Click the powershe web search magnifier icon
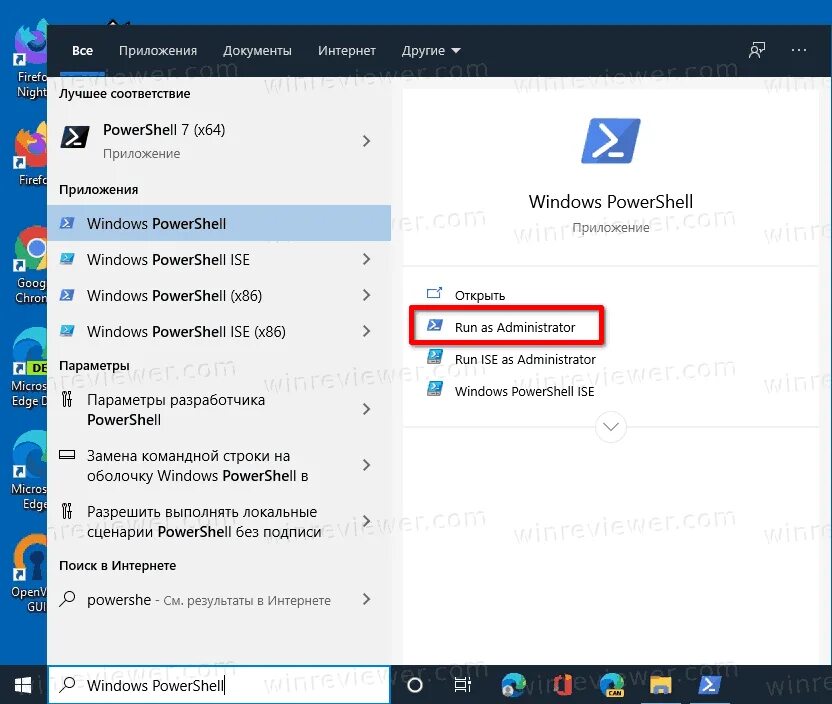The height and width of the screenshot is (704, 832). [x=67, y=599]
